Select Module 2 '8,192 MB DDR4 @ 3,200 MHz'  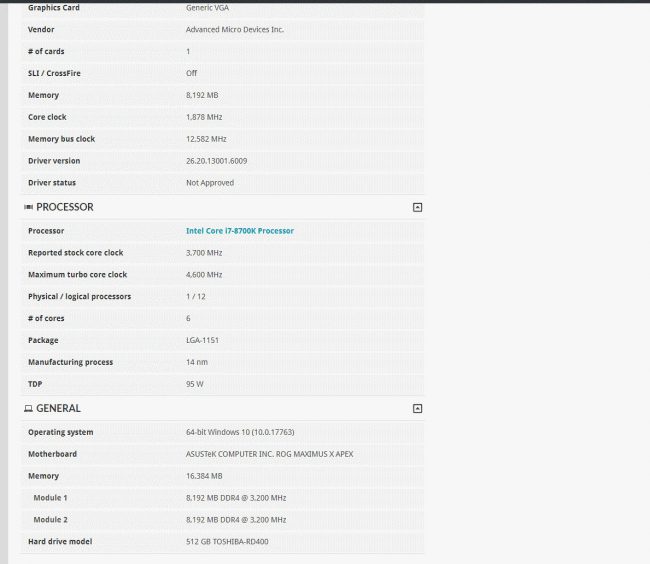[x=236, y=520]
